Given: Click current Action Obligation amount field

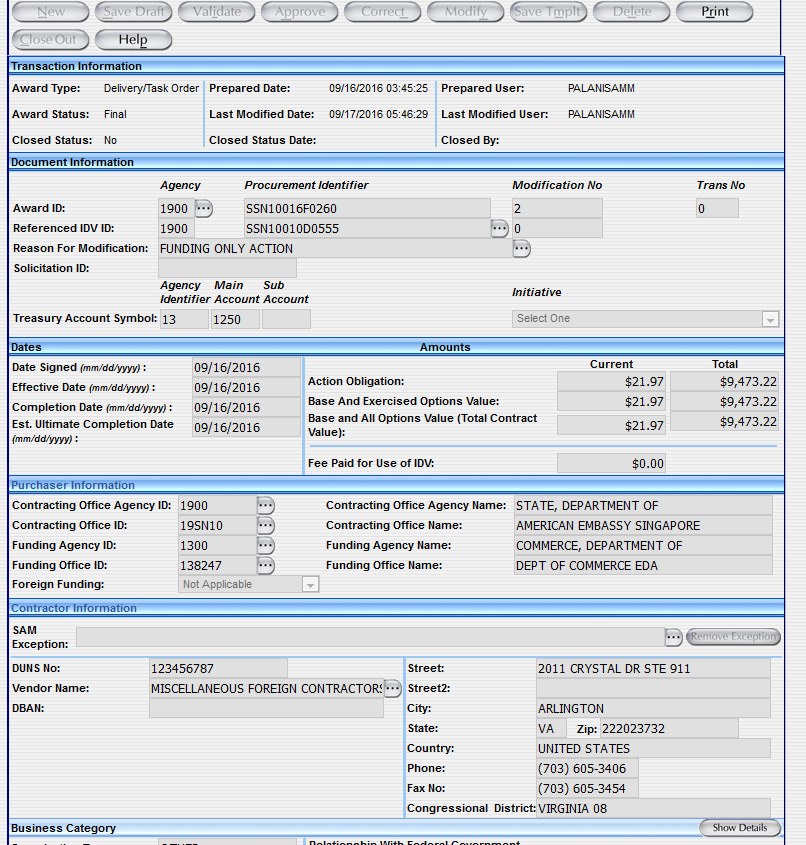Looking at the screenshot, I should [x=612, y=382].
